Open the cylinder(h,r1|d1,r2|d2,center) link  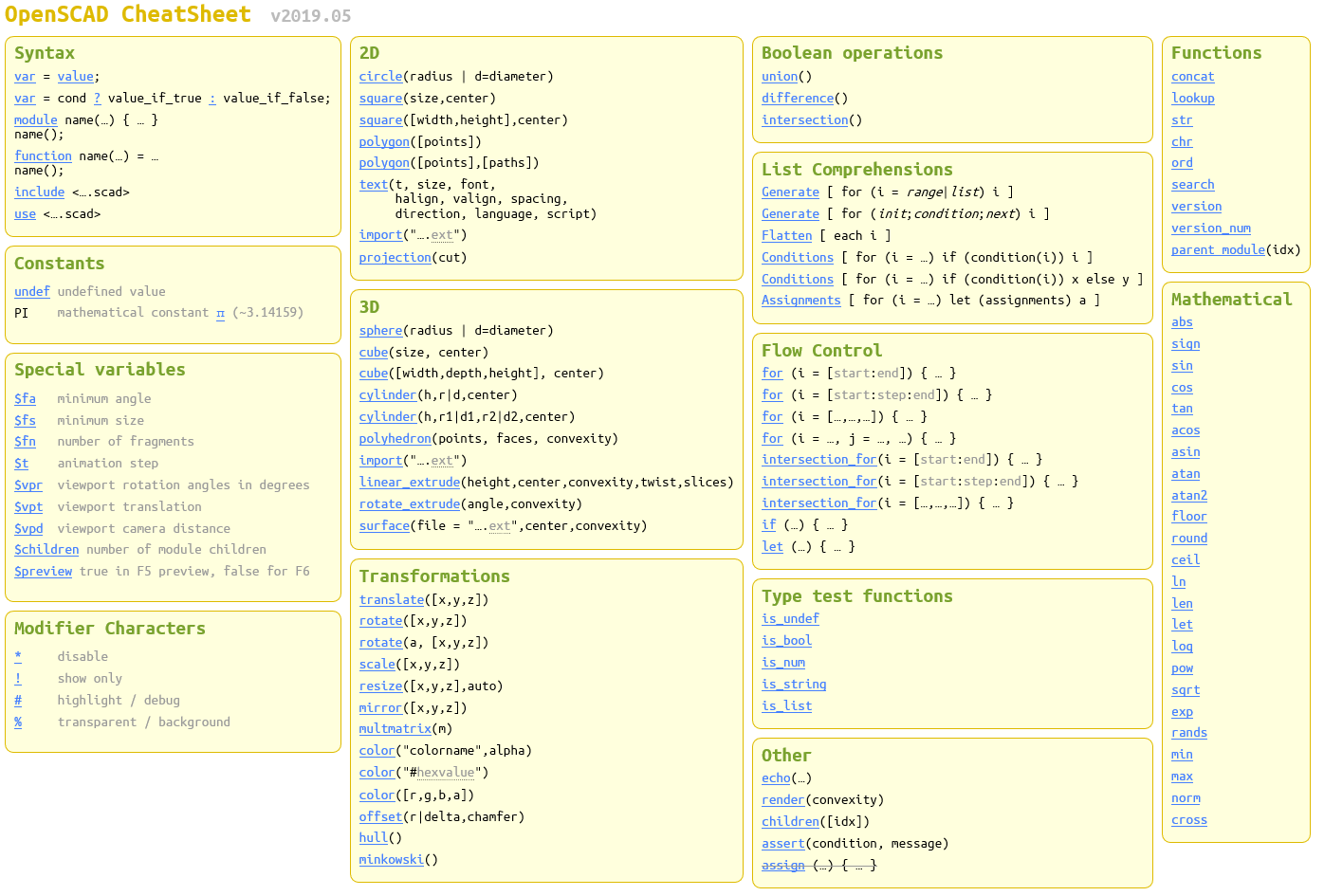(x=388, y=417)
